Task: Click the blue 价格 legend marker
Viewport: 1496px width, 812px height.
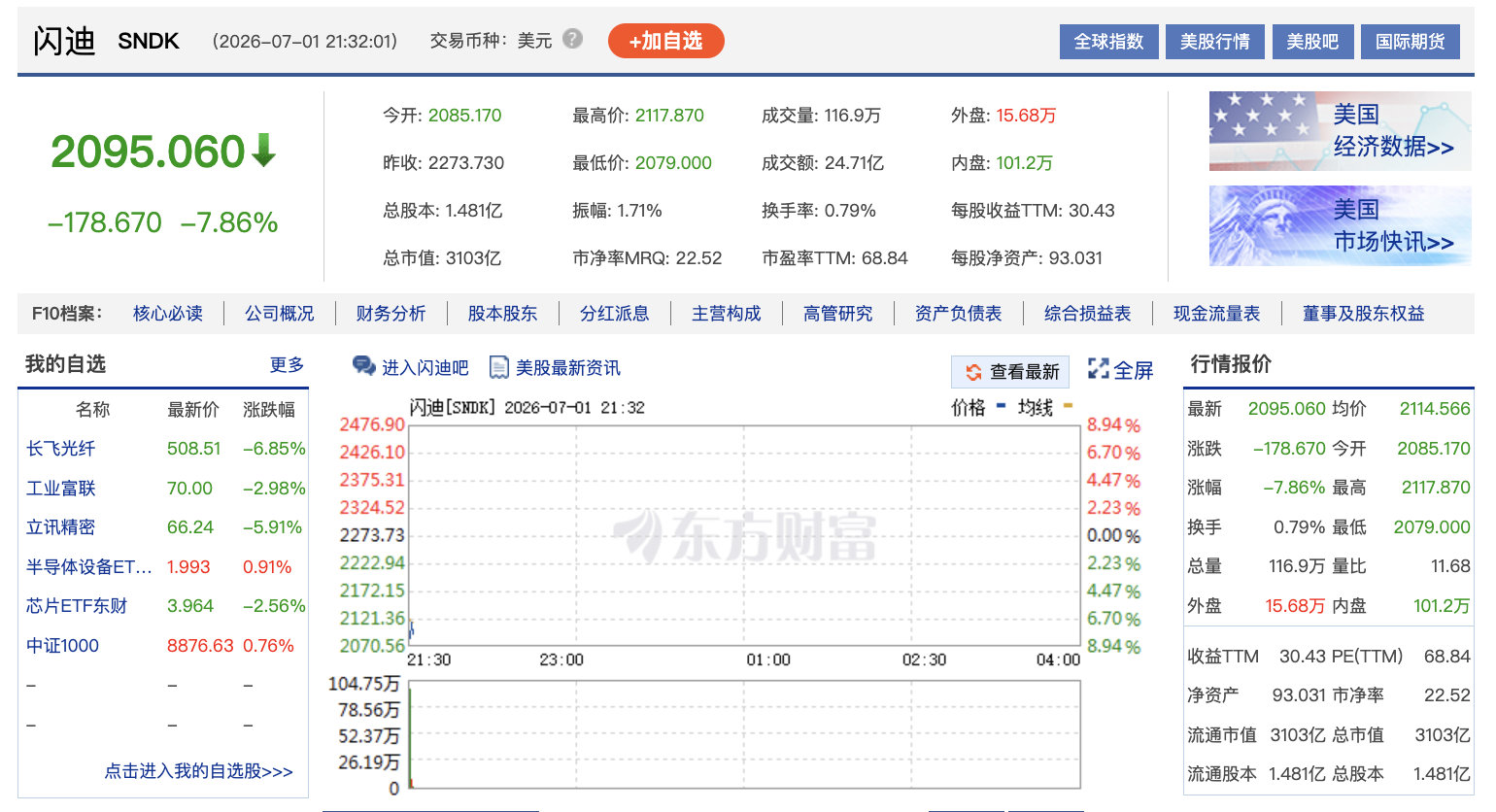Action: point(1001,406)
